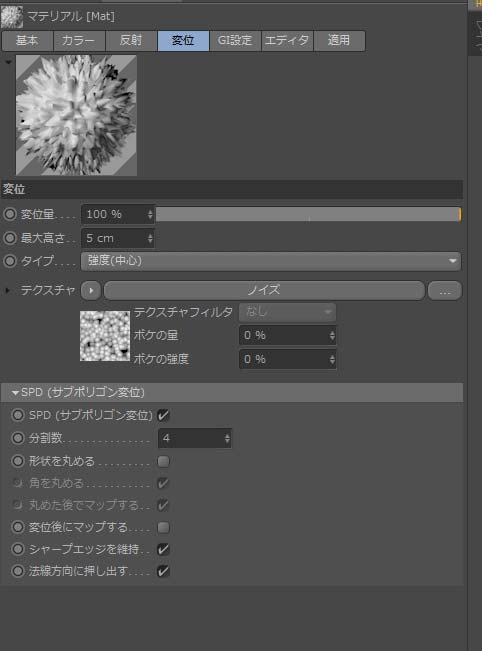Screen dimensions: 482x651
Task: Click the animation dot beside 形状を丸める
Action: click(x=18, y=461)
